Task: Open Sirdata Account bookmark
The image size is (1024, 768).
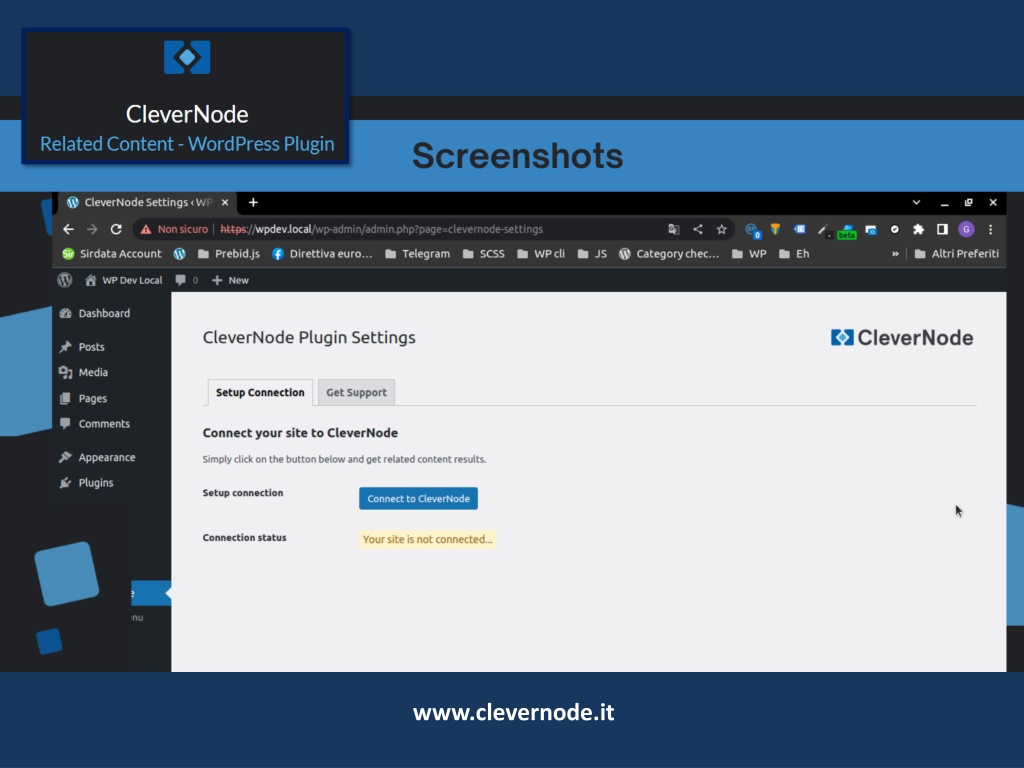Action: point(112,254)
